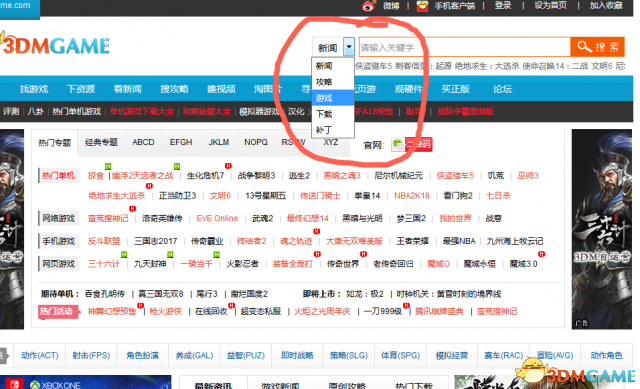
Task: Click 星际争霸重制版 red link
Action: [466, 111]
